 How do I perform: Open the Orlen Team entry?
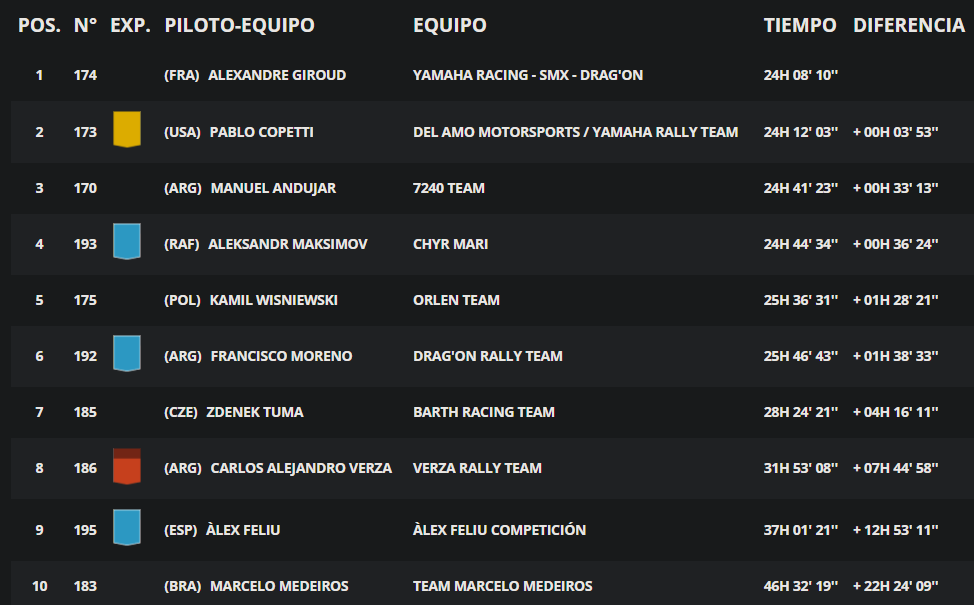457,300
